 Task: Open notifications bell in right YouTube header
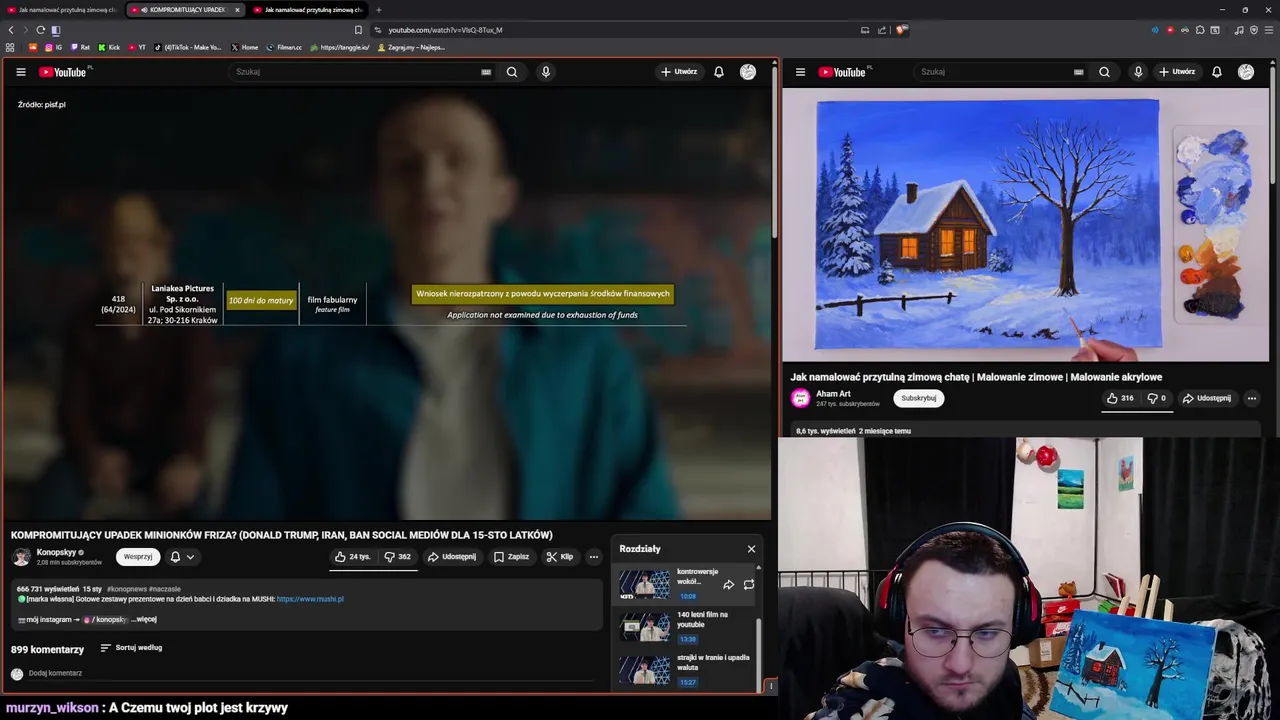tap(1216, 72)
